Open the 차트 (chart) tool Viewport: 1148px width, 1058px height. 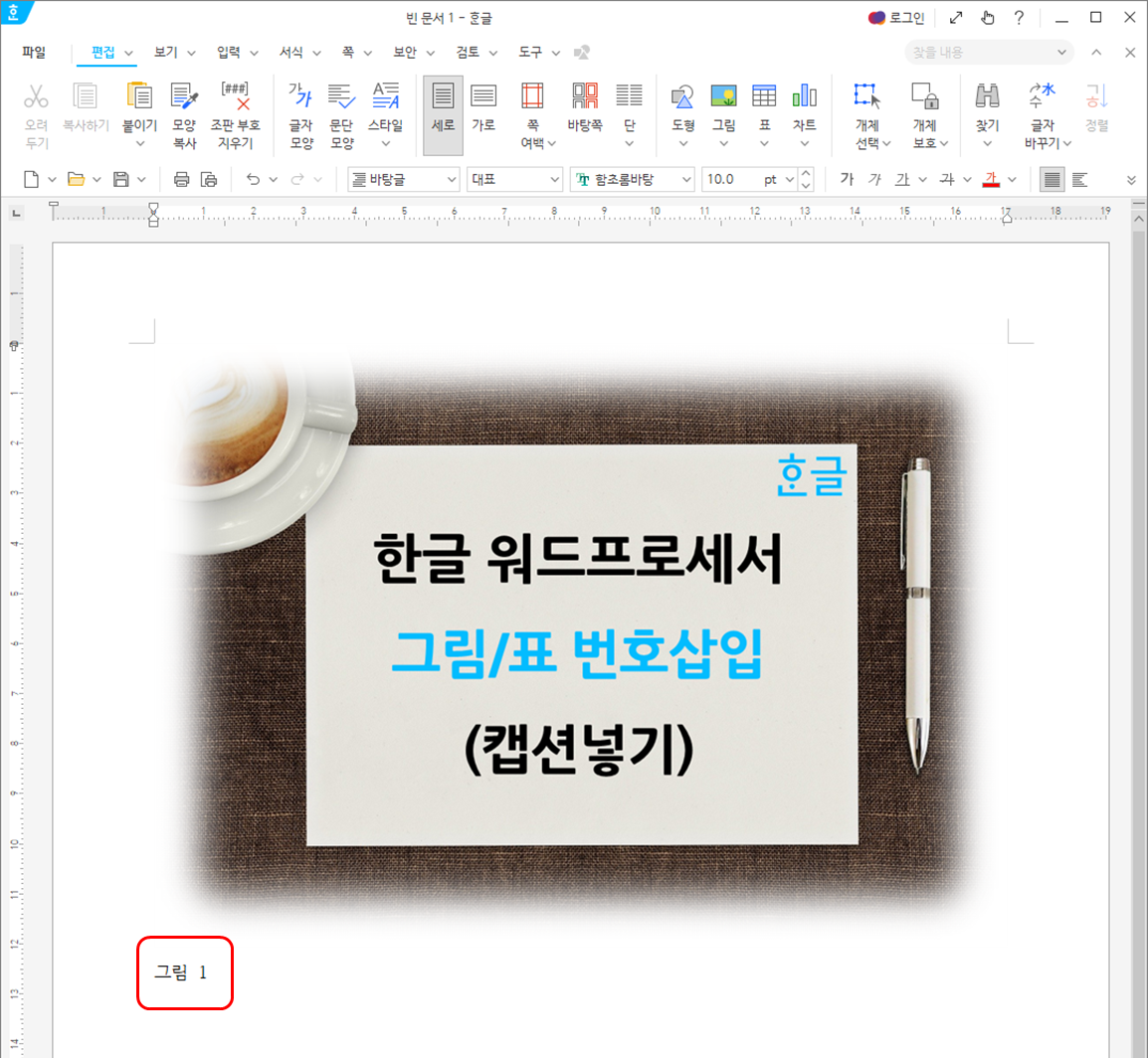[x=804, y=109]
